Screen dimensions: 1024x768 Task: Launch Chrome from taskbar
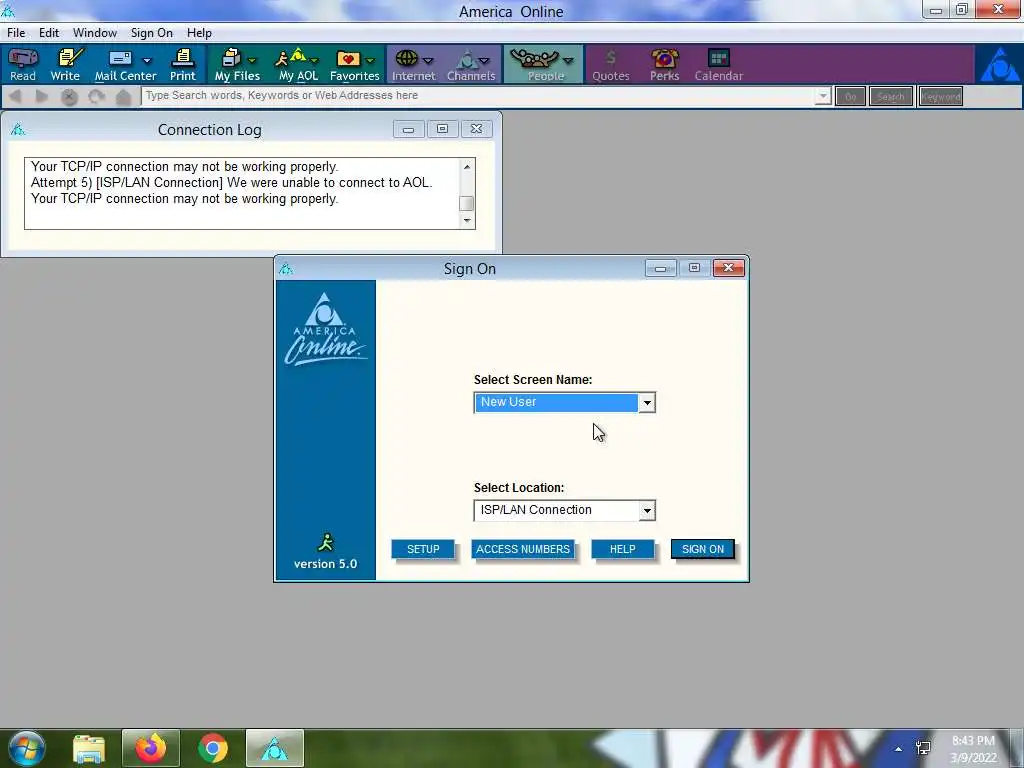tap(213, 748)
